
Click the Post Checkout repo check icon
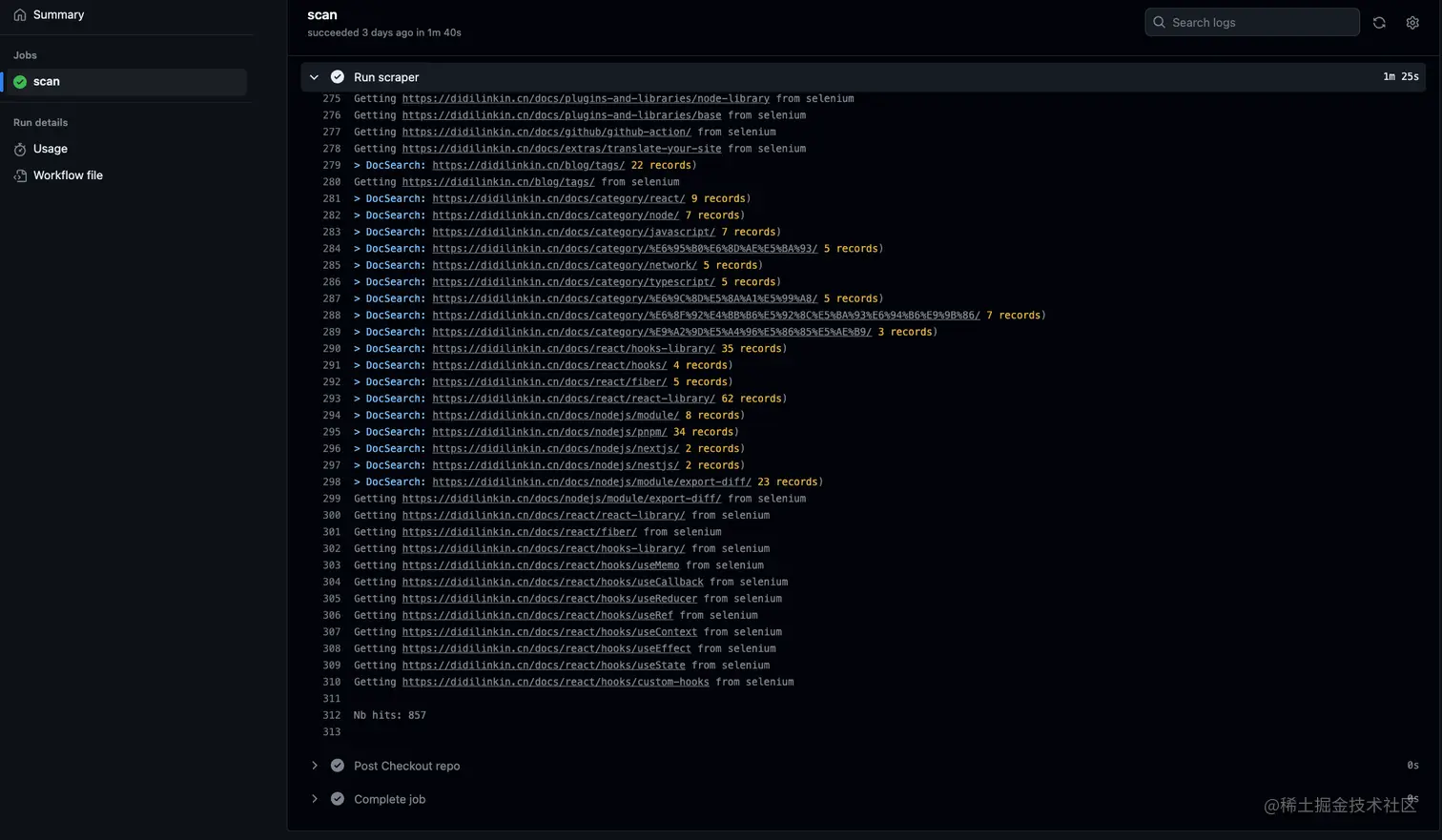338,766
